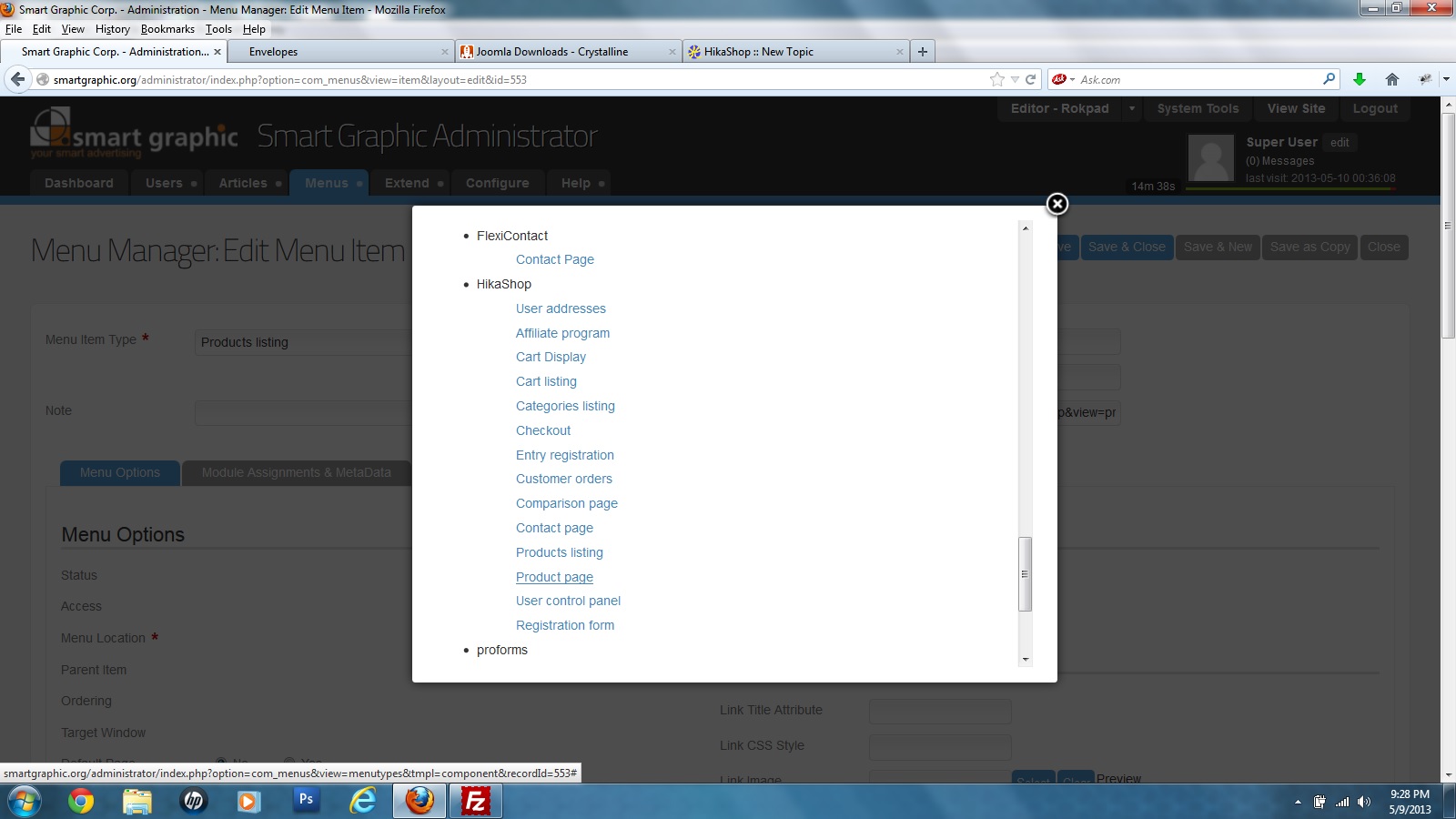Select Contact Page under FlexiContact
1456x819 pixels.
pos(555,259)
